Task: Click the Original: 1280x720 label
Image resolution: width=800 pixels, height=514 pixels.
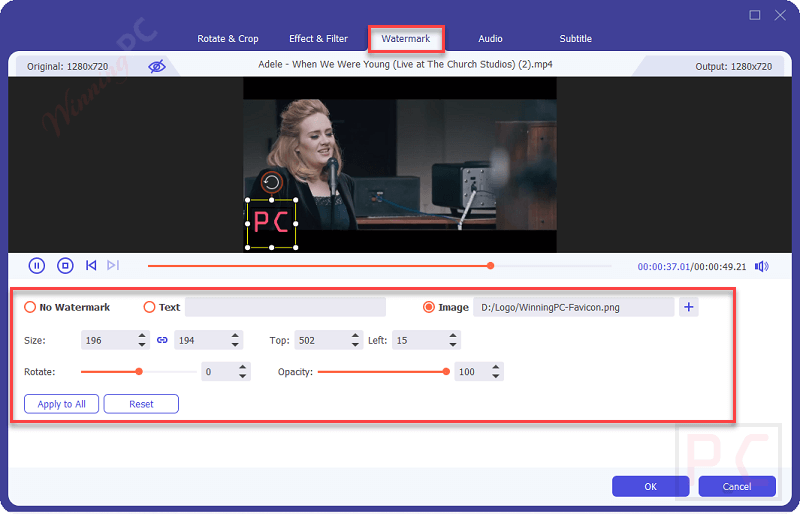Action: tap(67, 66)
